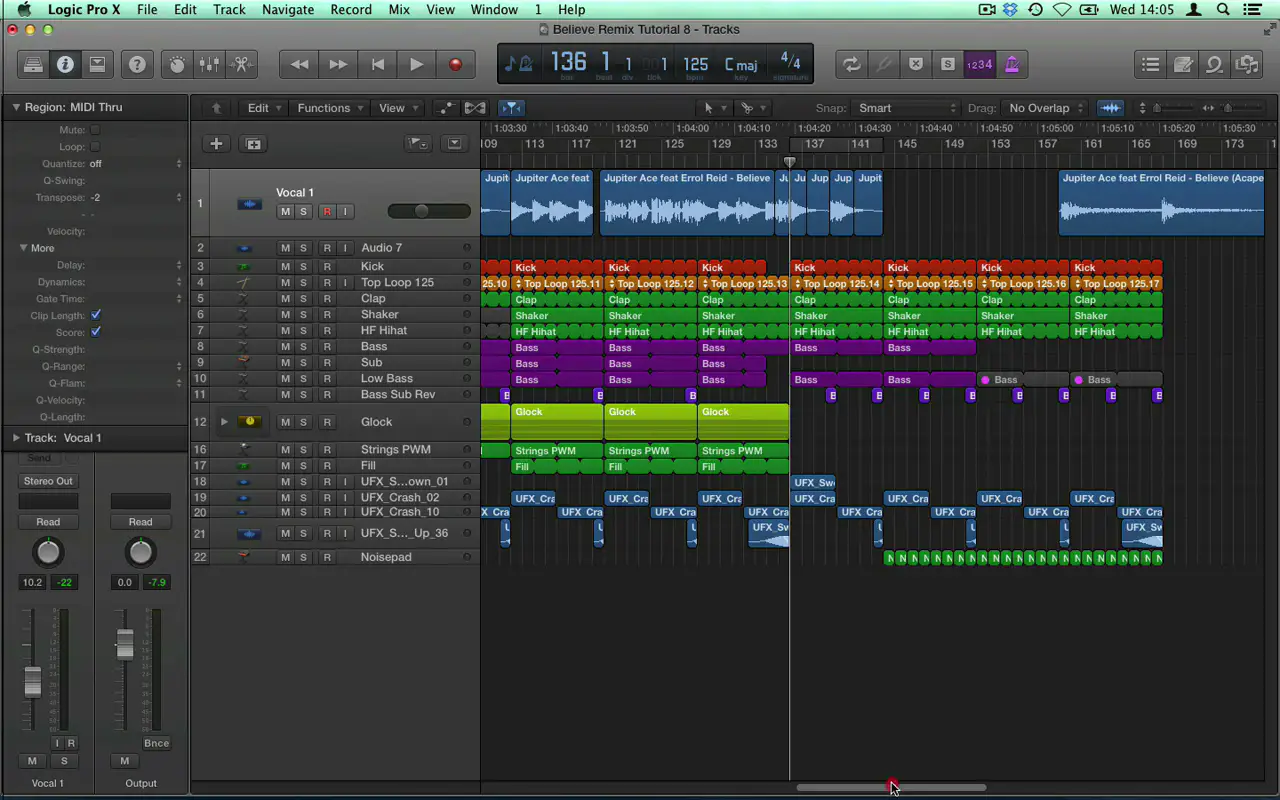
Task: Toggle Replace mode X button
Action: click(x=915, y=64)
